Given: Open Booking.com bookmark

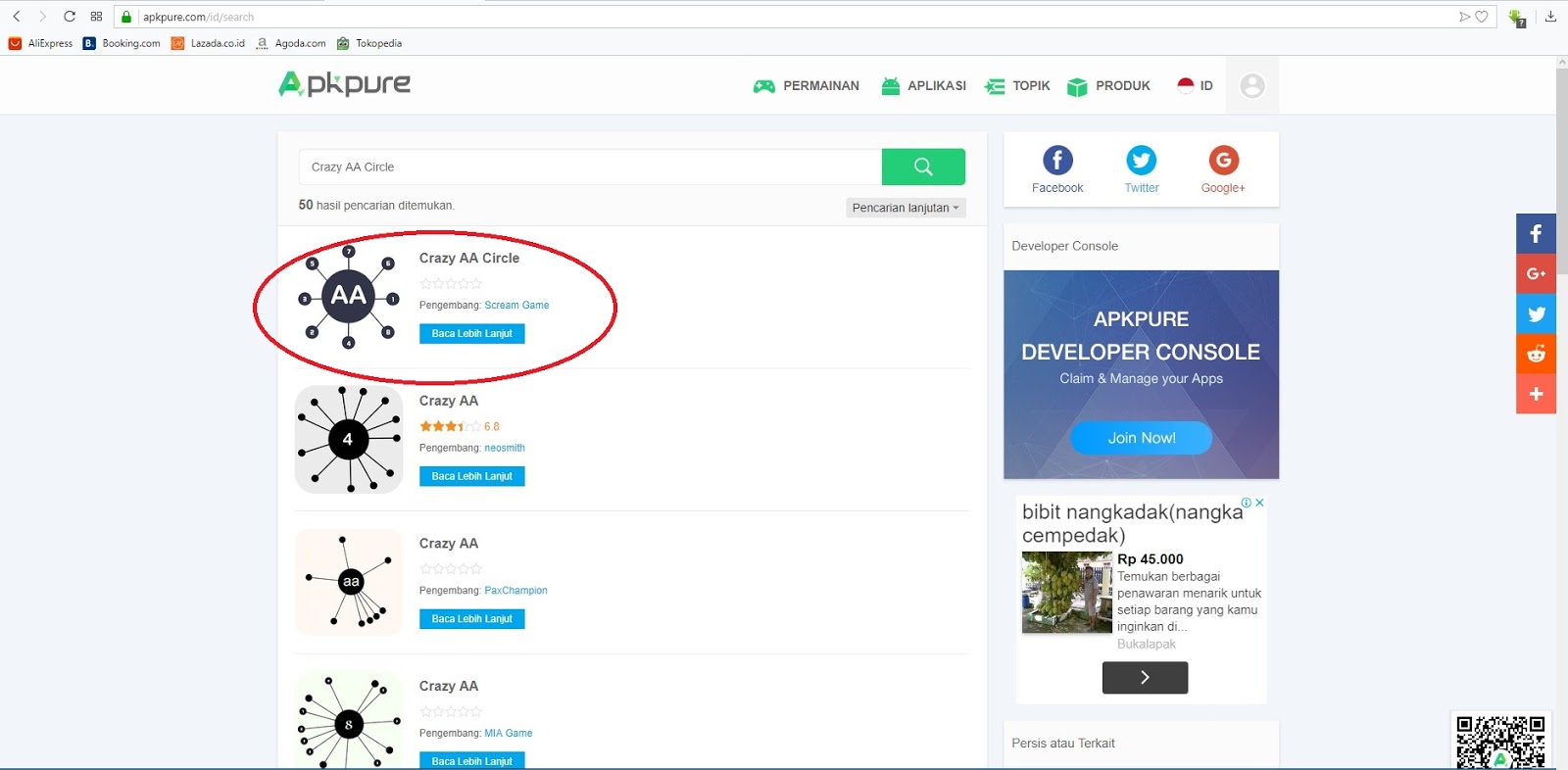Looking at the screenshot, I should (x=122, y=43).
